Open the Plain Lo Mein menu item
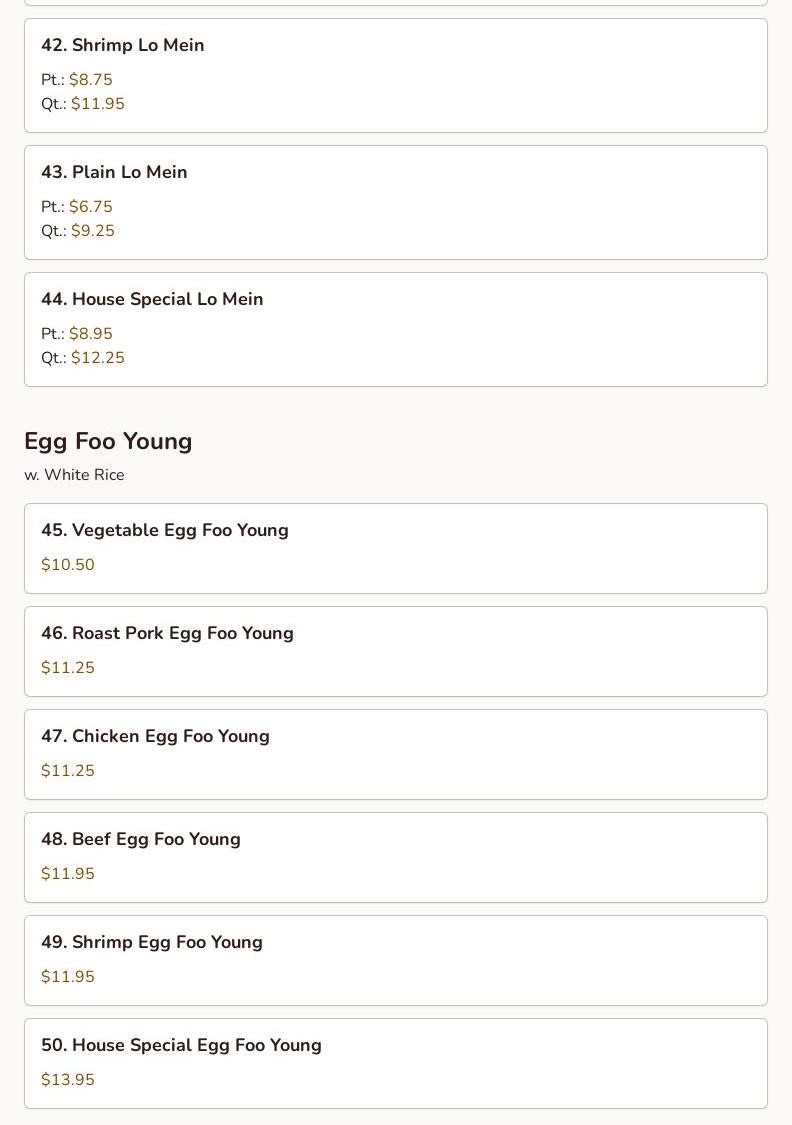Screen dimensions: 792x1125 coord(114,172)
